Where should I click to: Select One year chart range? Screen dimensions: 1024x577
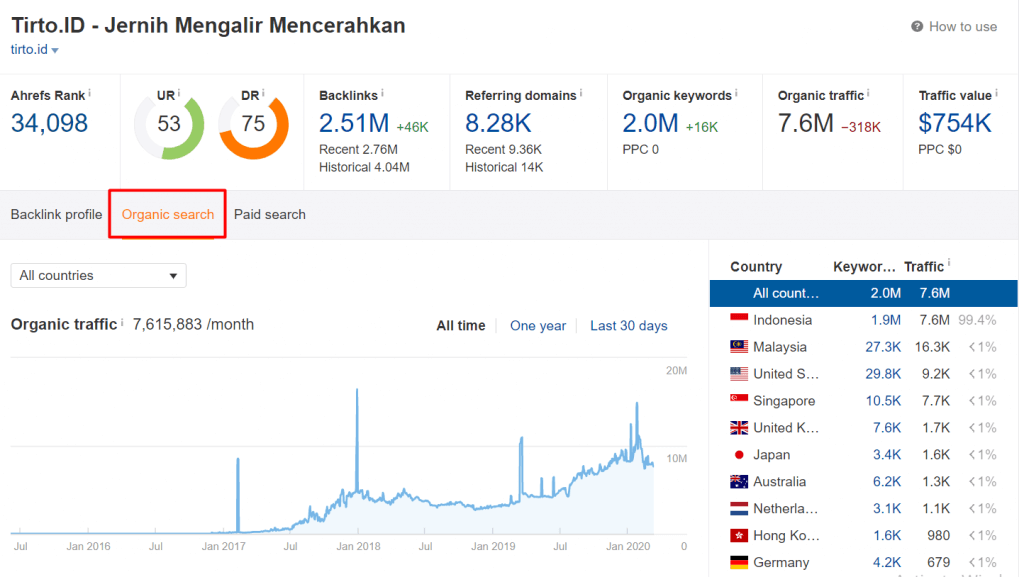click(538, 326)
